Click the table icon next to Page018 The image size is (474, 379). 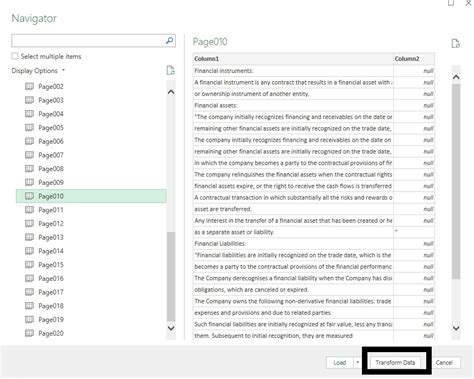pos(29,306)
